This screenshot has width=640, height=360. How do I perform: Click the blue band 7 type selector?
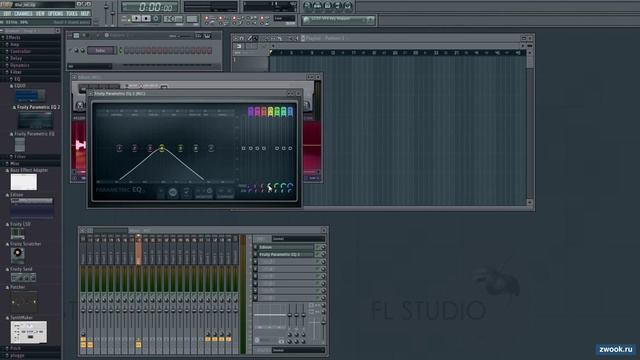click(290, 111)
